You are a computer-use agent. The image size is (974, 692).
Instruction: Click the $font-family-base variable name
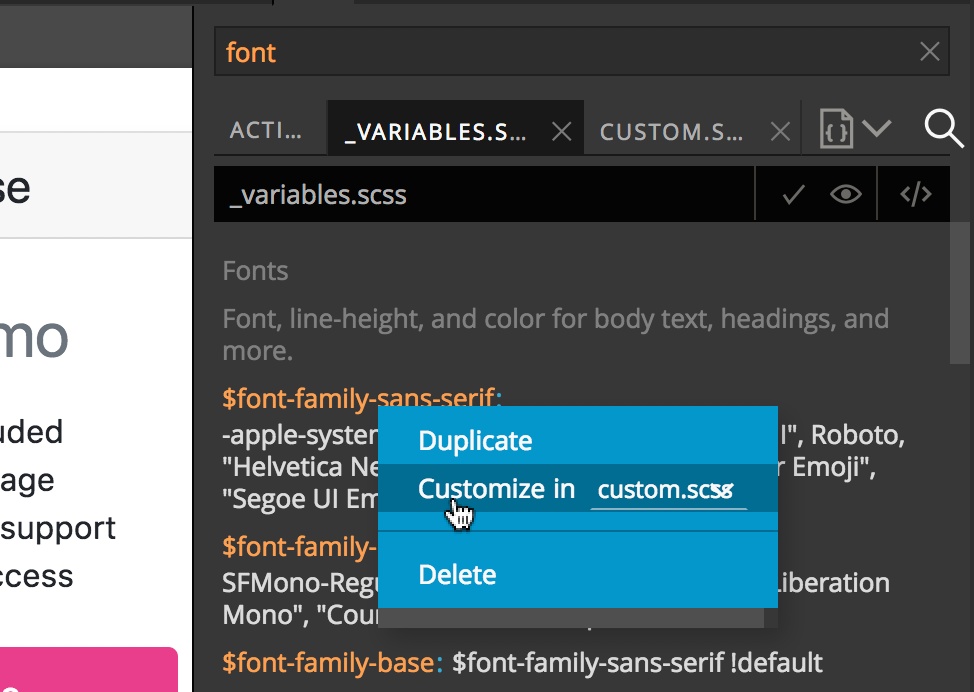pyautogui.click(x=328, y=663)
